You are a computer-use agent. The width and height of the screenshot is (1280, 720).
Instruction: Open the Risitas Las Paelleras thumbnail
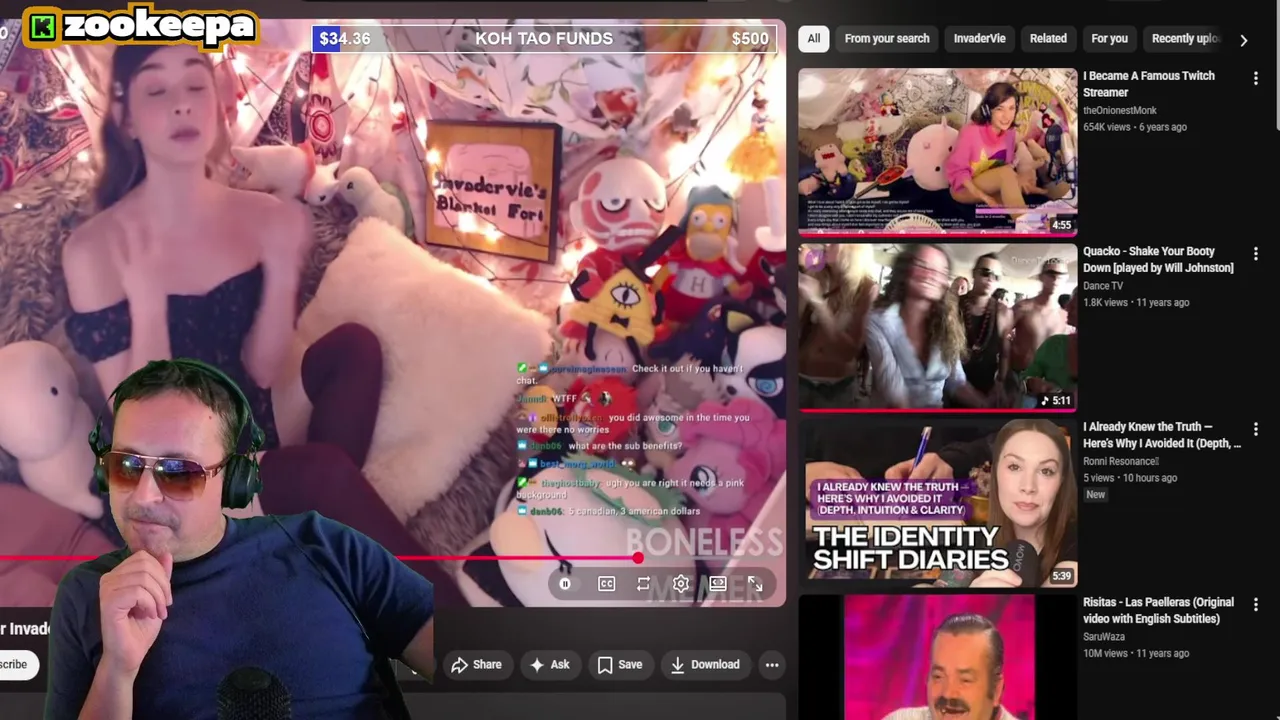pos(937,657)
